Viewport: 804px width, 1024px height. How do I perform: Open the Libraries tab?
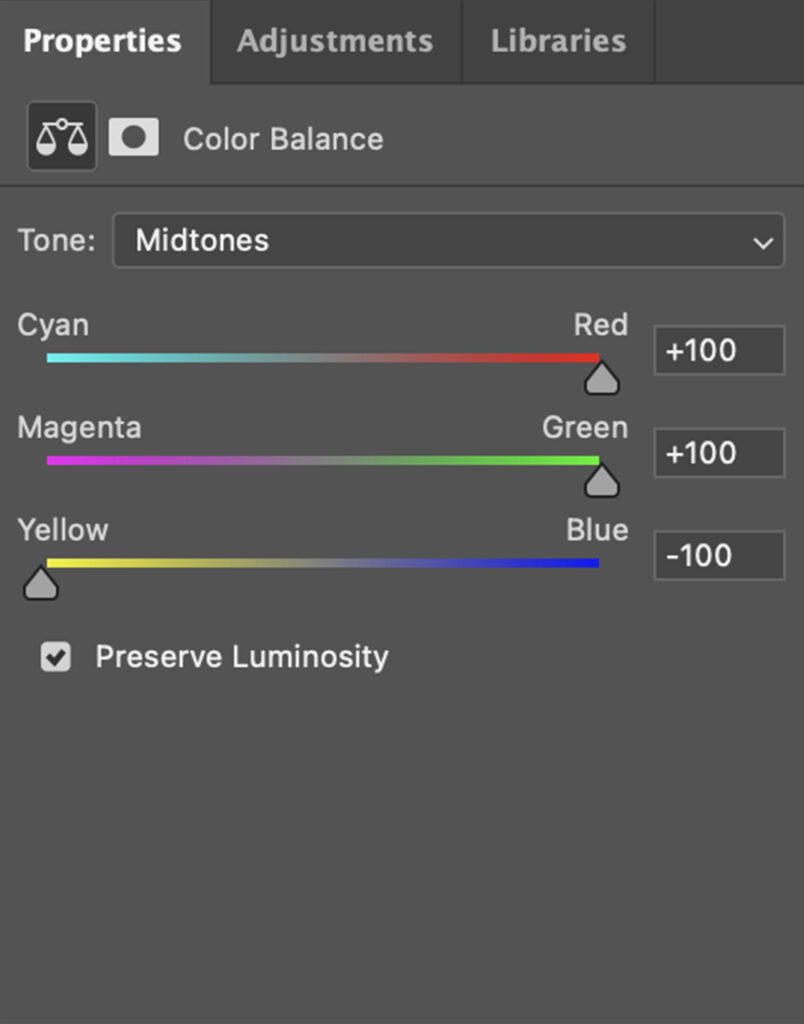pos(558,41)
